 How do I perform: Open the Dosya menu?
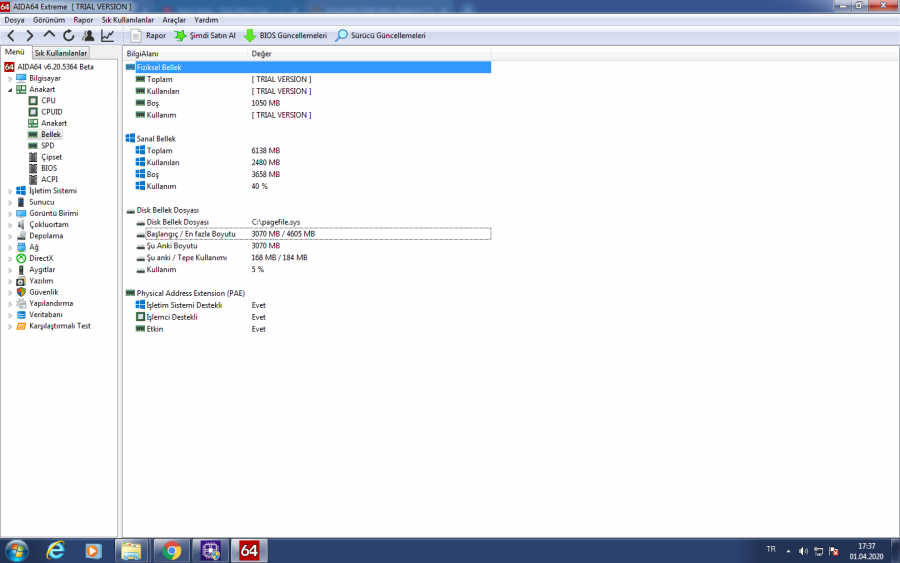[x=14, y=20]
